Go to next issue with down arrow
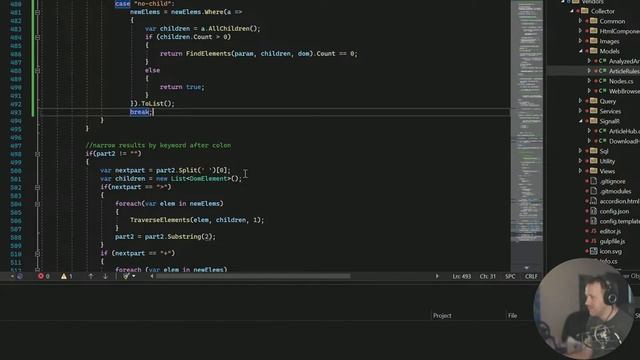The width and height of the screenshot is (640, 360). pos(105,276)
